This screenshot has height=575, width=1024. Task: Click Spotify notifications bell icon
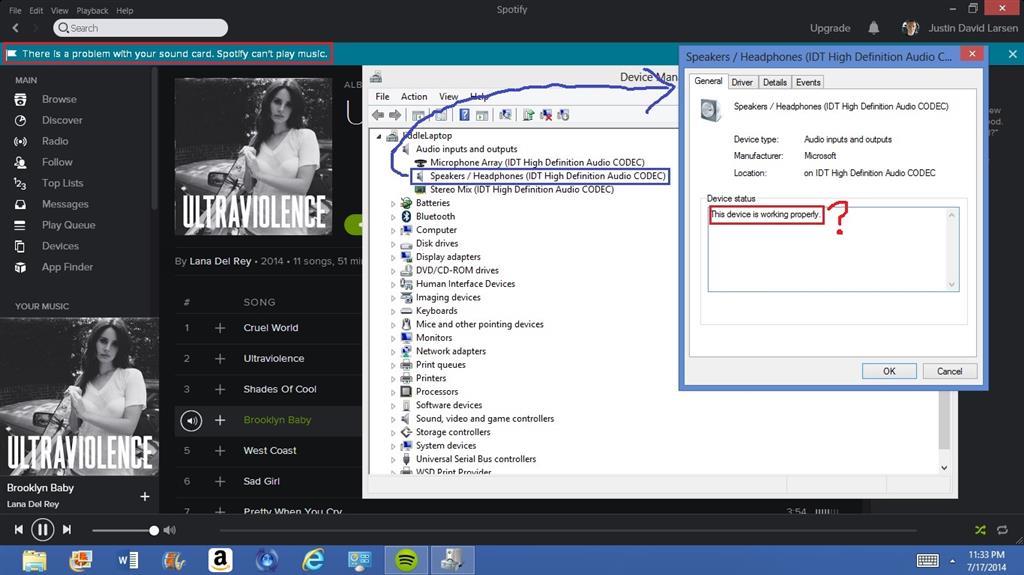tap(874, 27)
